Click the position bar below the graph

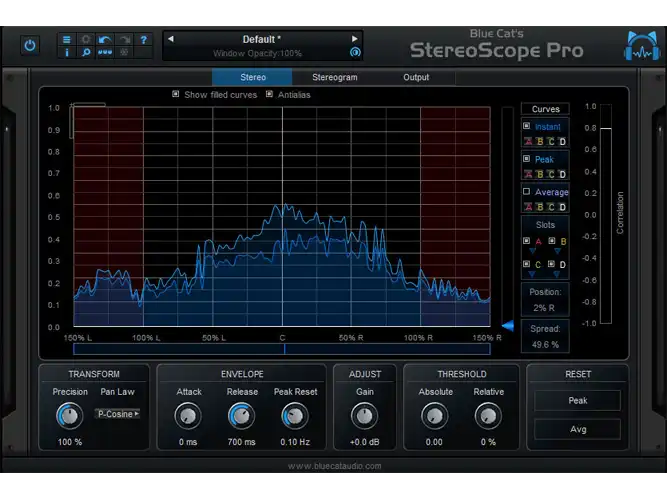[x=282, y=349]
